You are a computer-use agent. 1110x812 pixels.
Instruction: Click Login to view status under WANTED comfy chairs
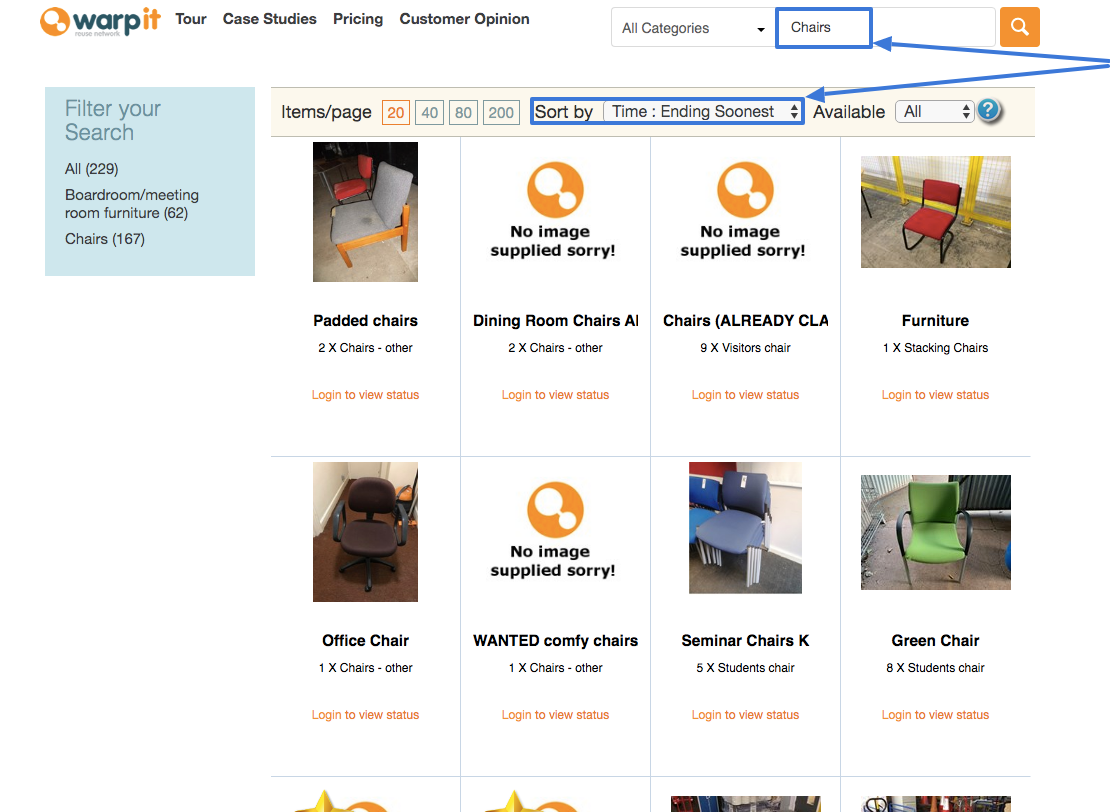click(555, 715)
